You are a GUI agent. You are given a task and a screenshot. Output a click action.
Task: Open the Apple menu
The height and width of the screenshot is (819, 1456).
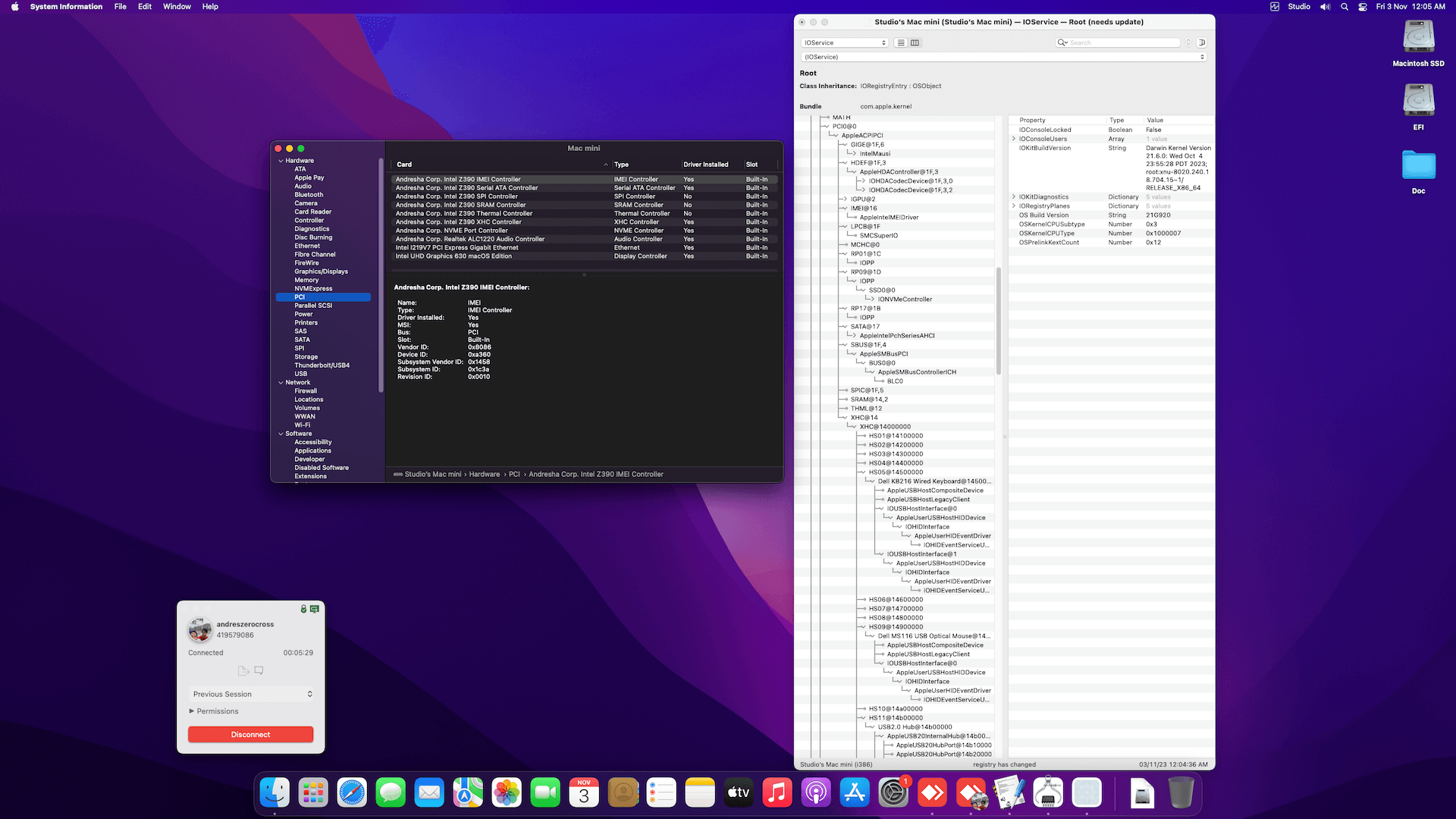pos(14,7)
